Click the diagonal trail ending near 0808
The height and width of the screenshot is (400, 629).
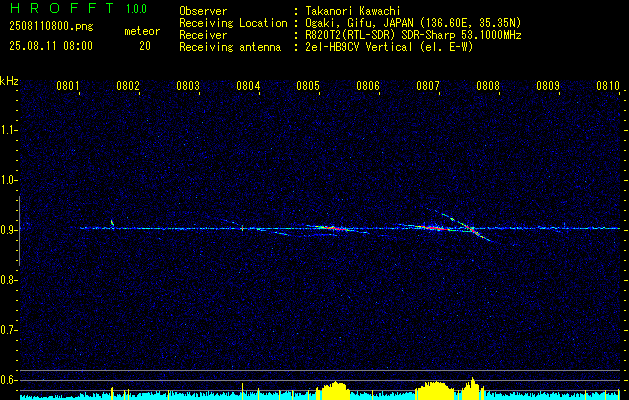pos(467,227)
